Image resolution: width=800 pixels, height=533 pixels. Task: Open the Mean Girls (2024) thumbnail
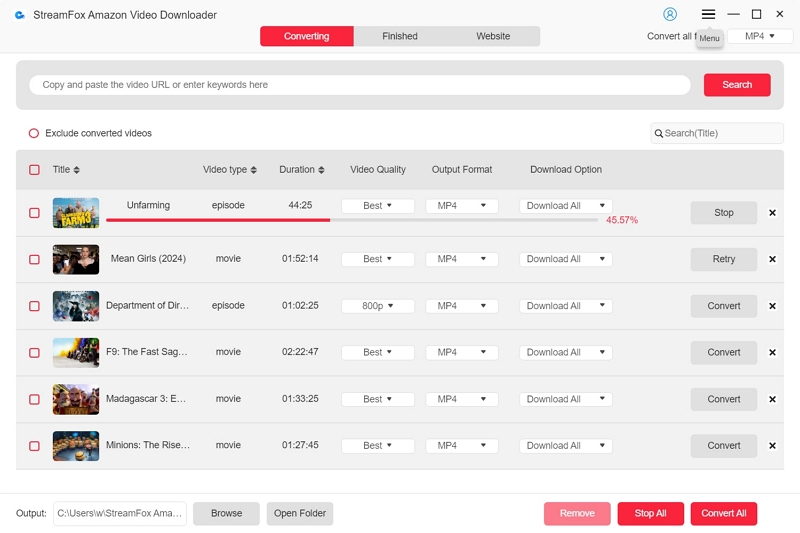tap(76, 259)
